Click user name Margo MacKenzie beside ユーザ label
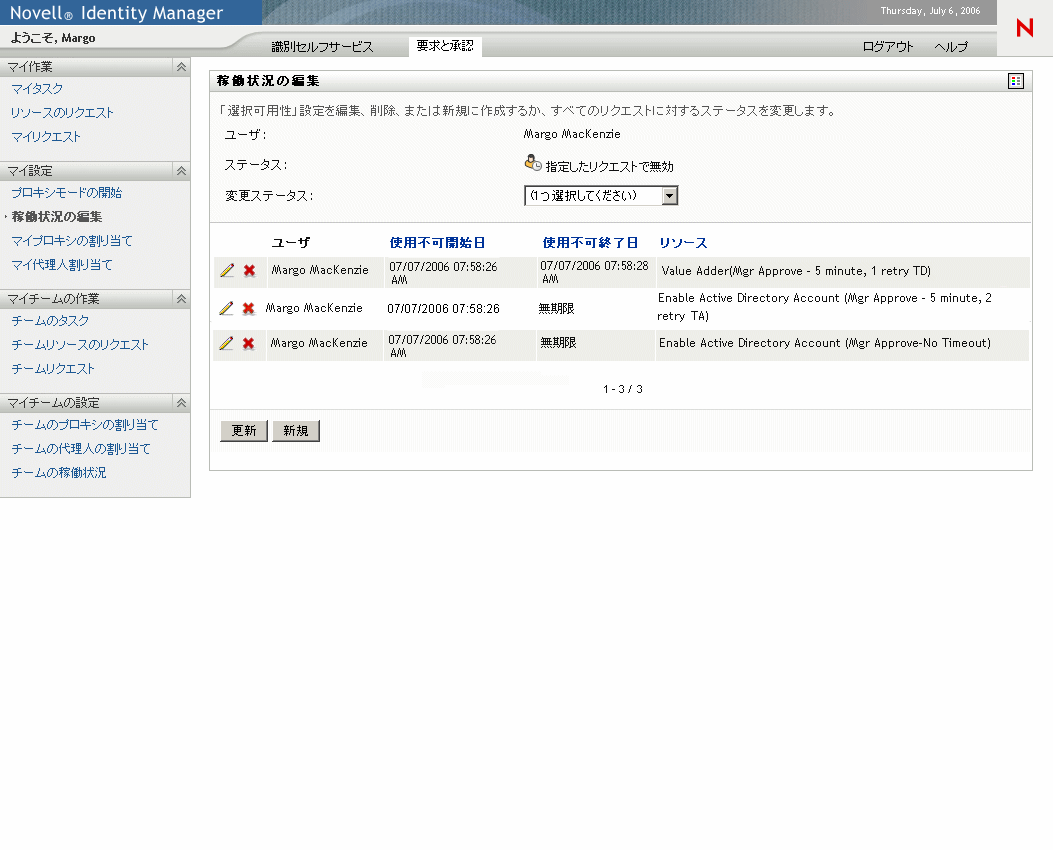The height and width of the screenshot is (850, 1053). click(x=572, y=134)
